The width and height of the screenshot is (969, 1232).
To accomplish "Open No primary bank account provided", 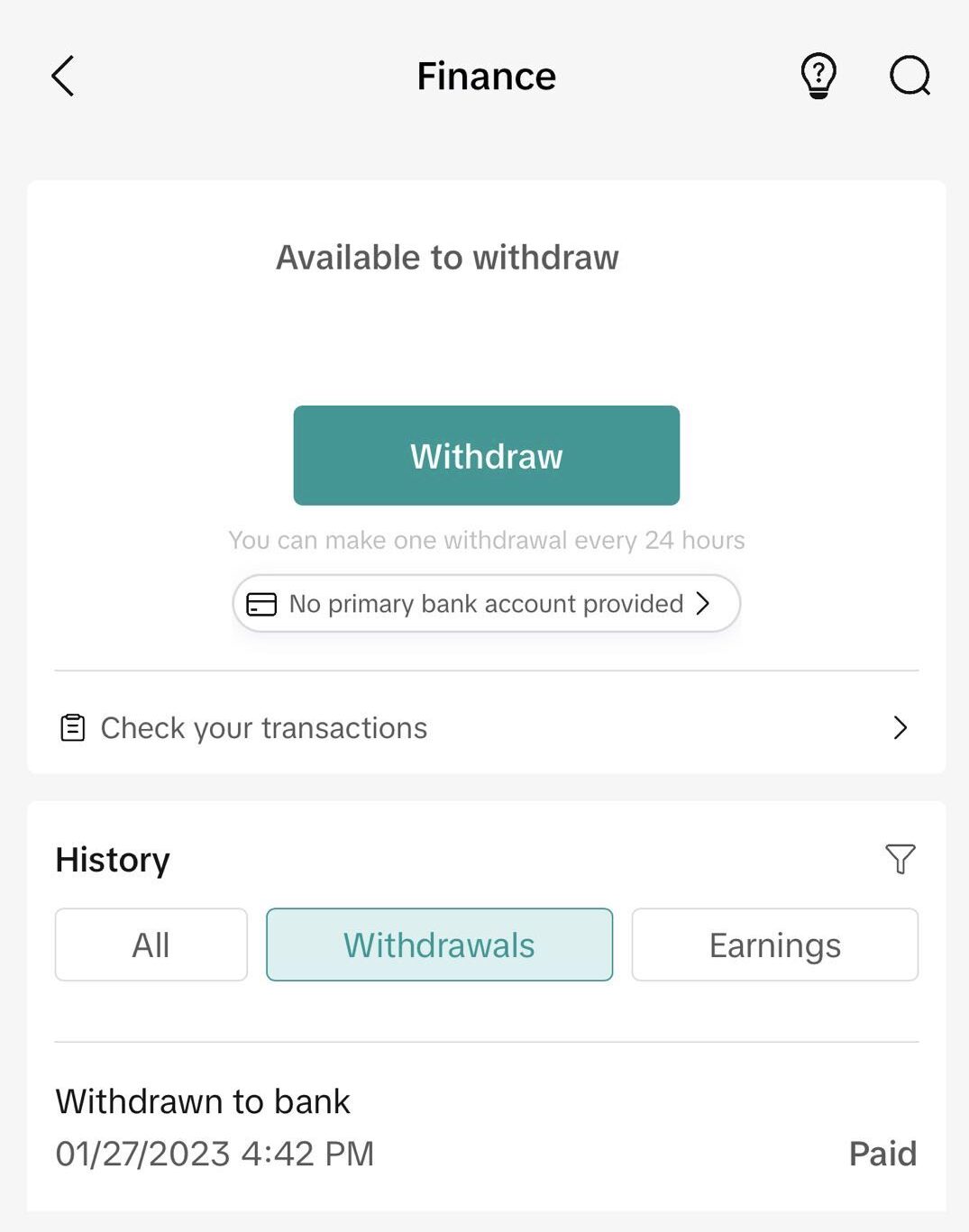I will pos(487,603).
